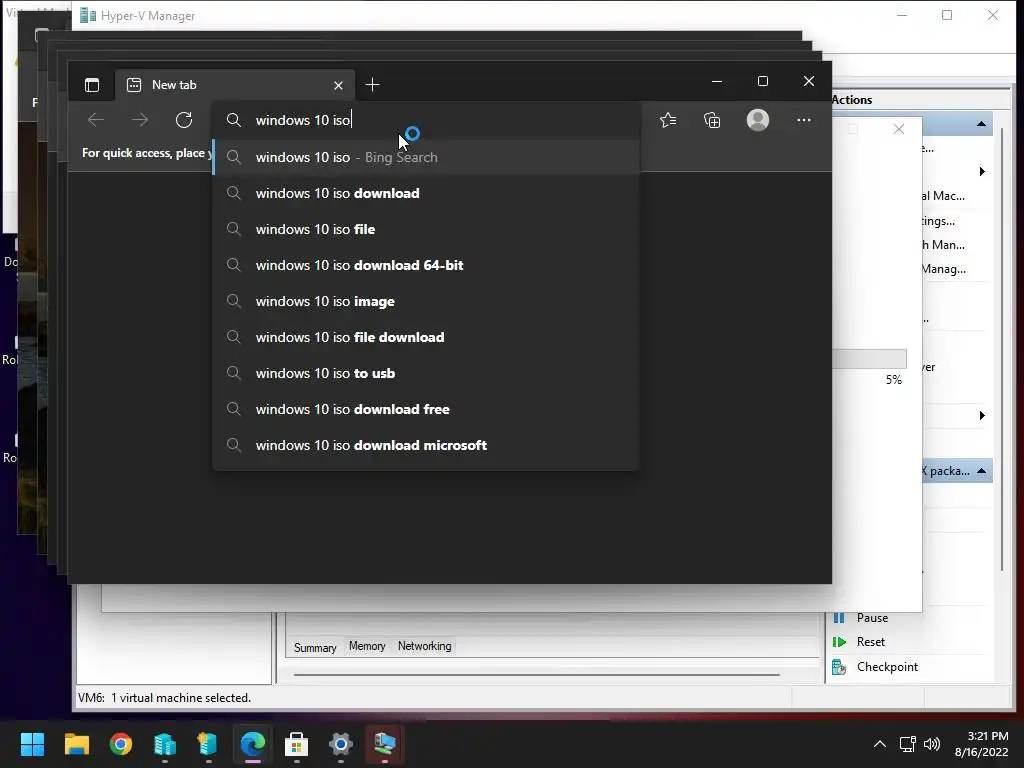Go forward in Edge browser
Viewport: 1024px width, 768px height.
coord(140,120)
